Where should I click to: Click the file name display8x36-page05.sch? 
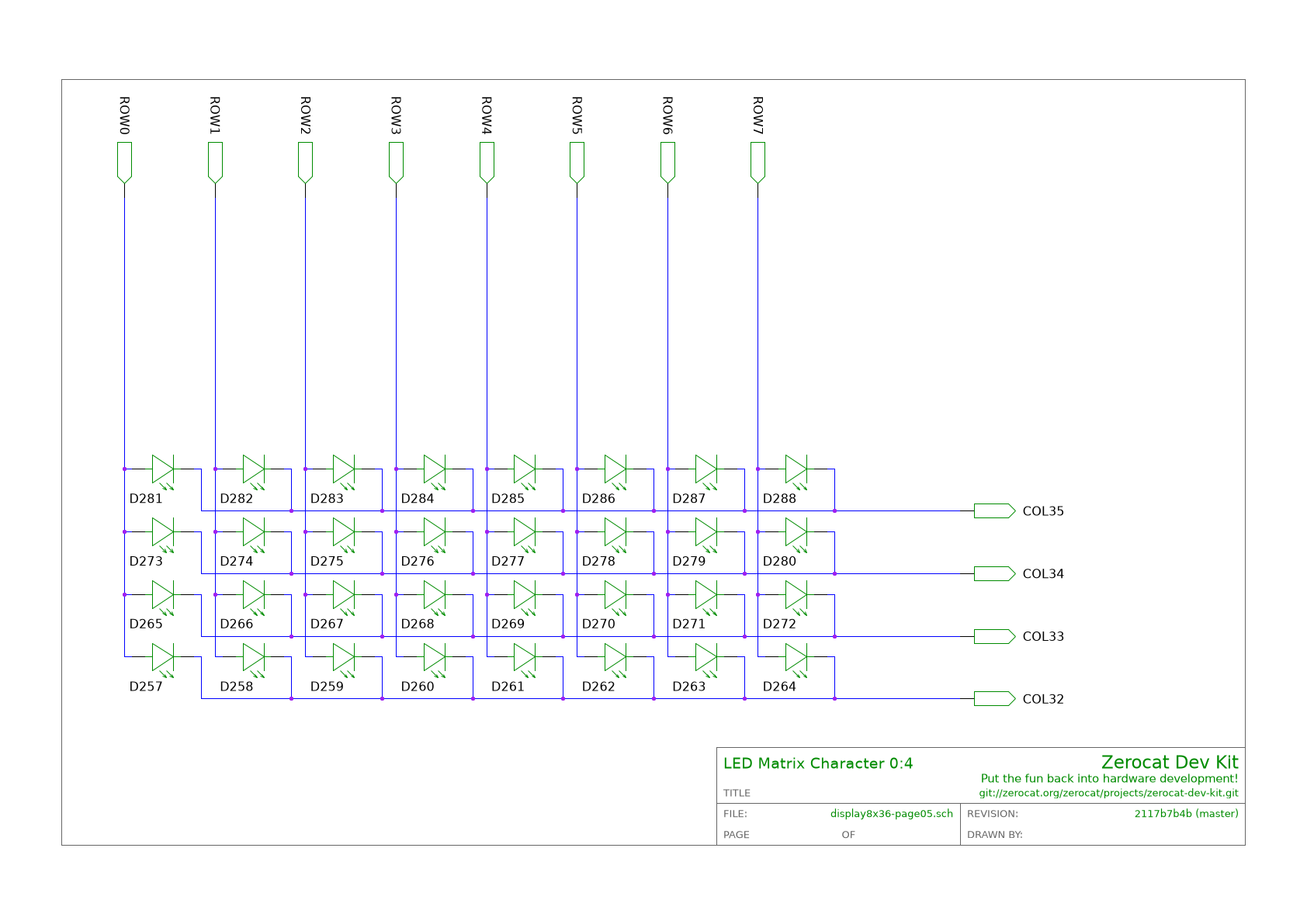pyautogui.click(x=892, y=814)
